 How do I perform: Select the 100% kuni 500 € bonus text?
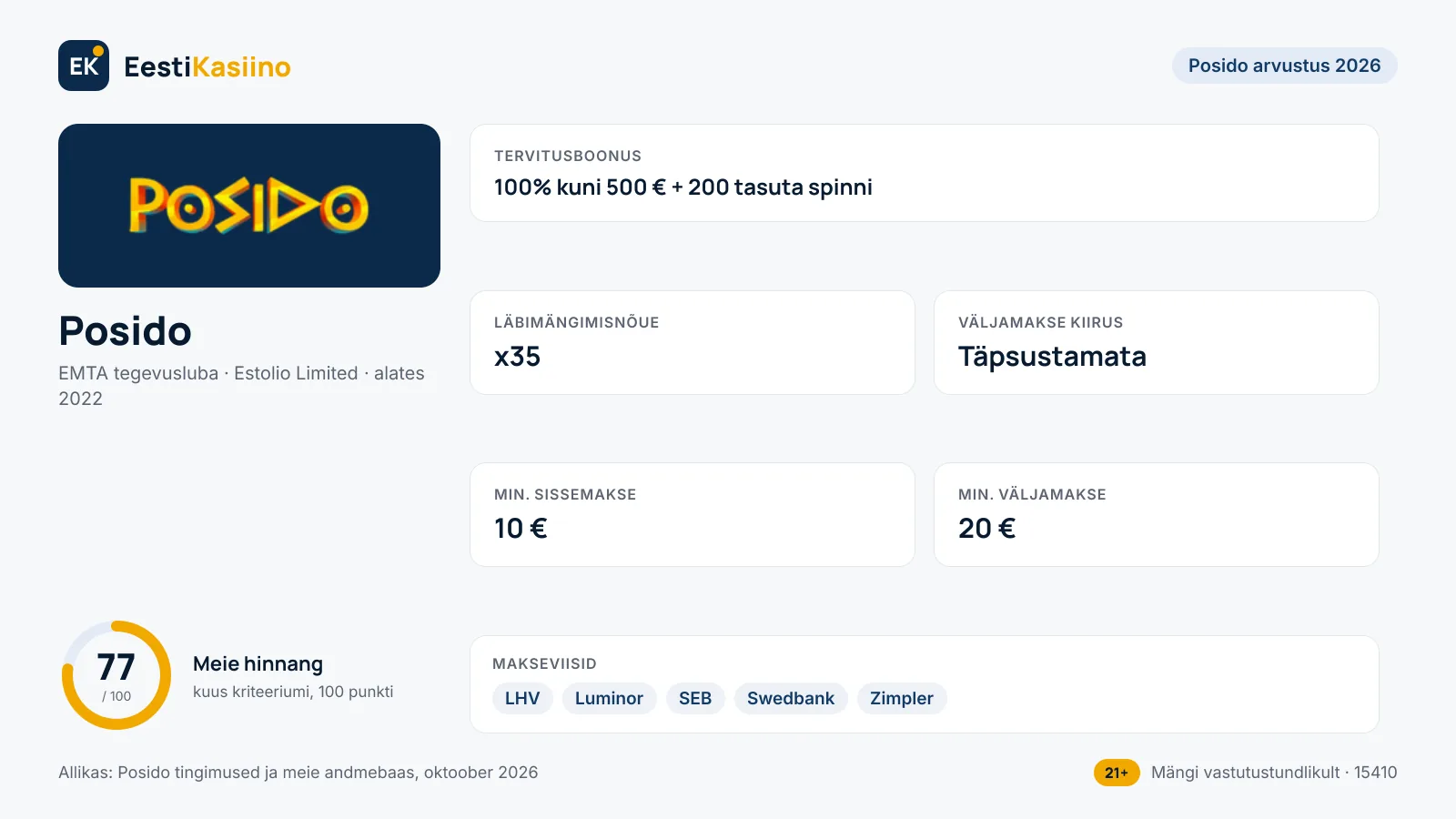[x=683, y=187]
